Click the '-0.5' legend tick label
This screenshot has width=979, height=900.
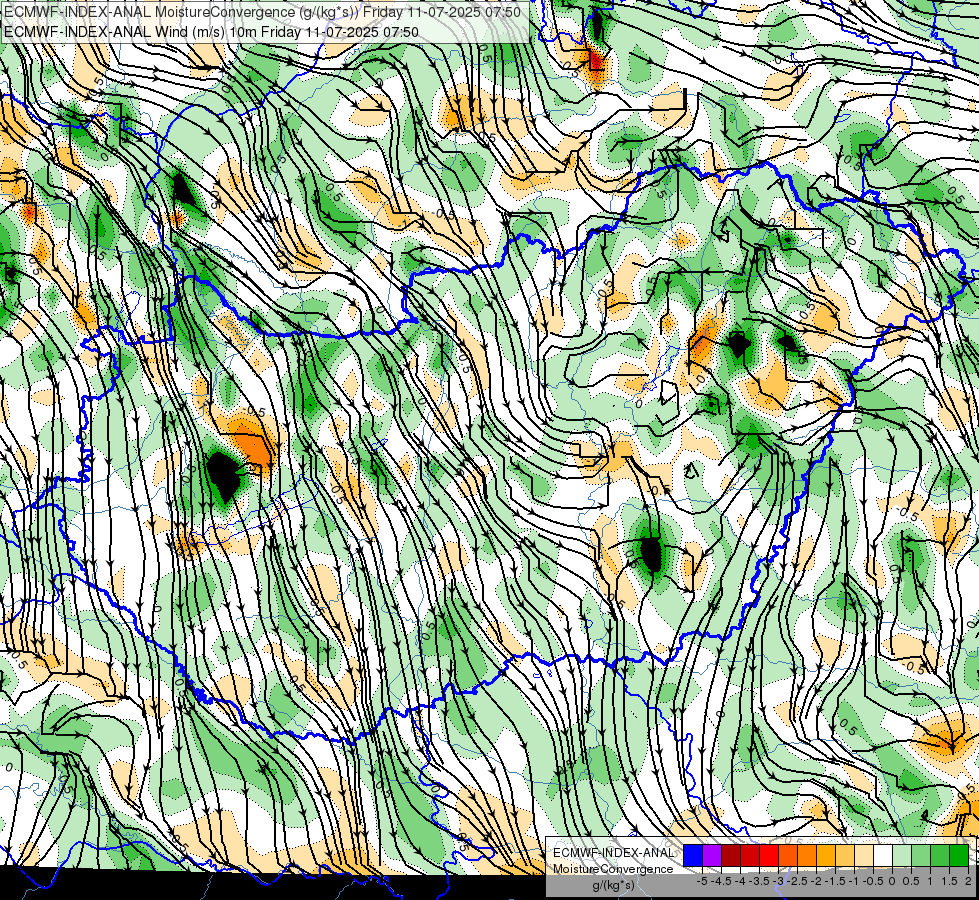pyautogui.click(x=873, y=881)
